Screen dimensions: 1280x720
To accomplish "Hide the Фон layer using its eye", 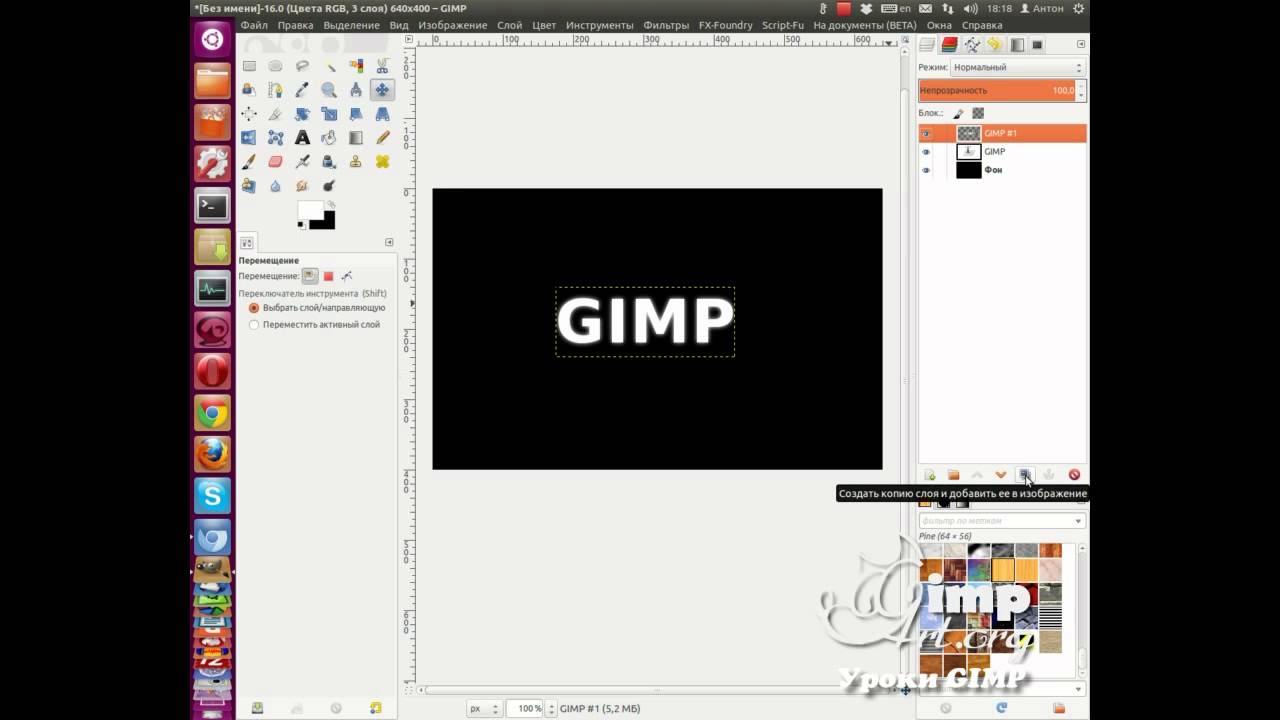I will tap(926, 170).
